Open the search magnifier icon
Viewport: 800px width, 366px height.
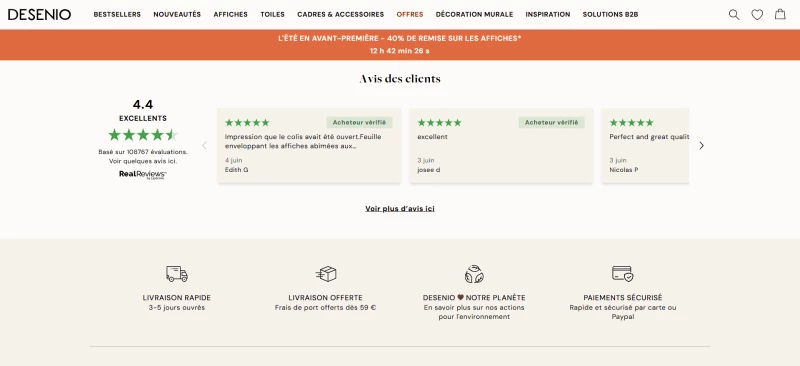[x=734, y=15]
